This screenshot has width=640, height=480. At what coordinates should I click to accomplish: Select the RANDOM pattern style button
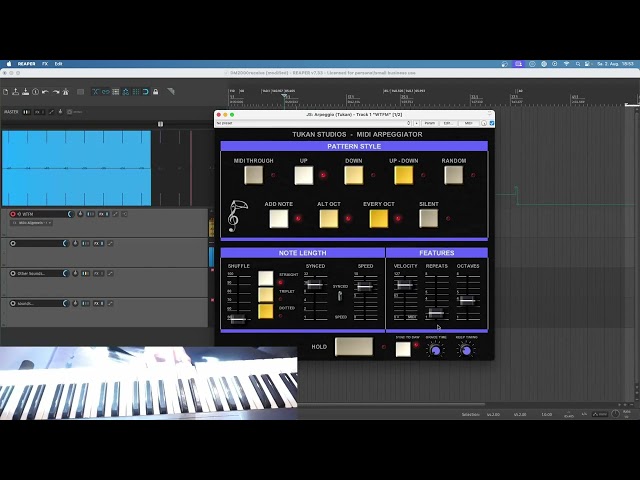pos(453,175)
